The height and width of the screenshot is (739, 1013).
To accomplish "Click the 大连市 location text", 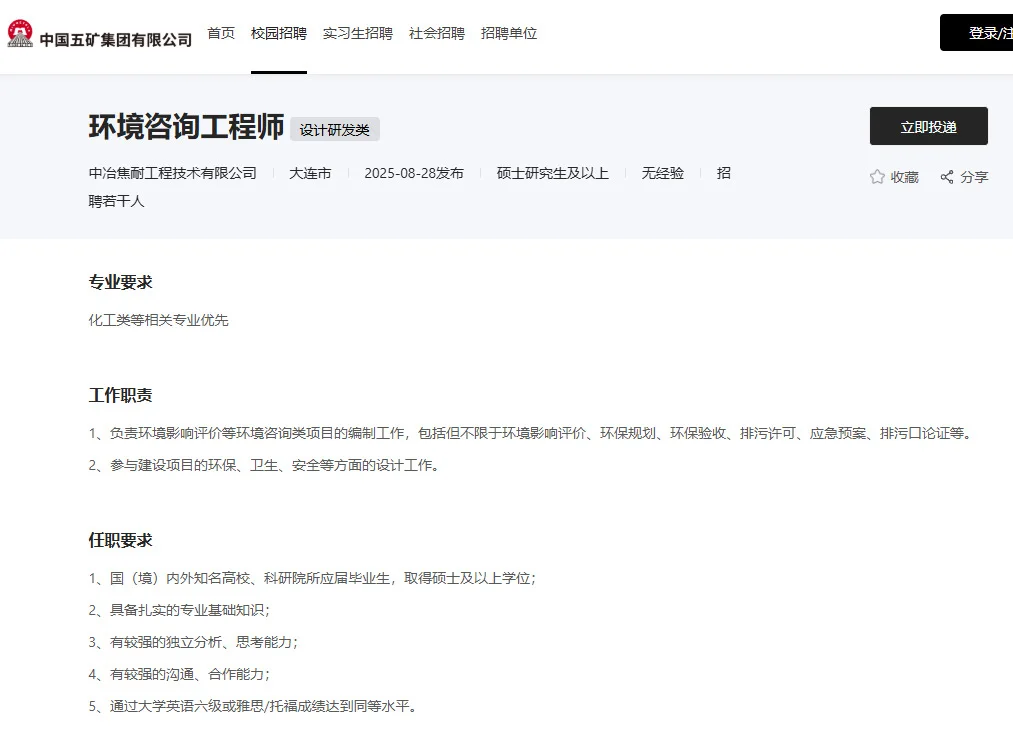I will coord(310,173).
